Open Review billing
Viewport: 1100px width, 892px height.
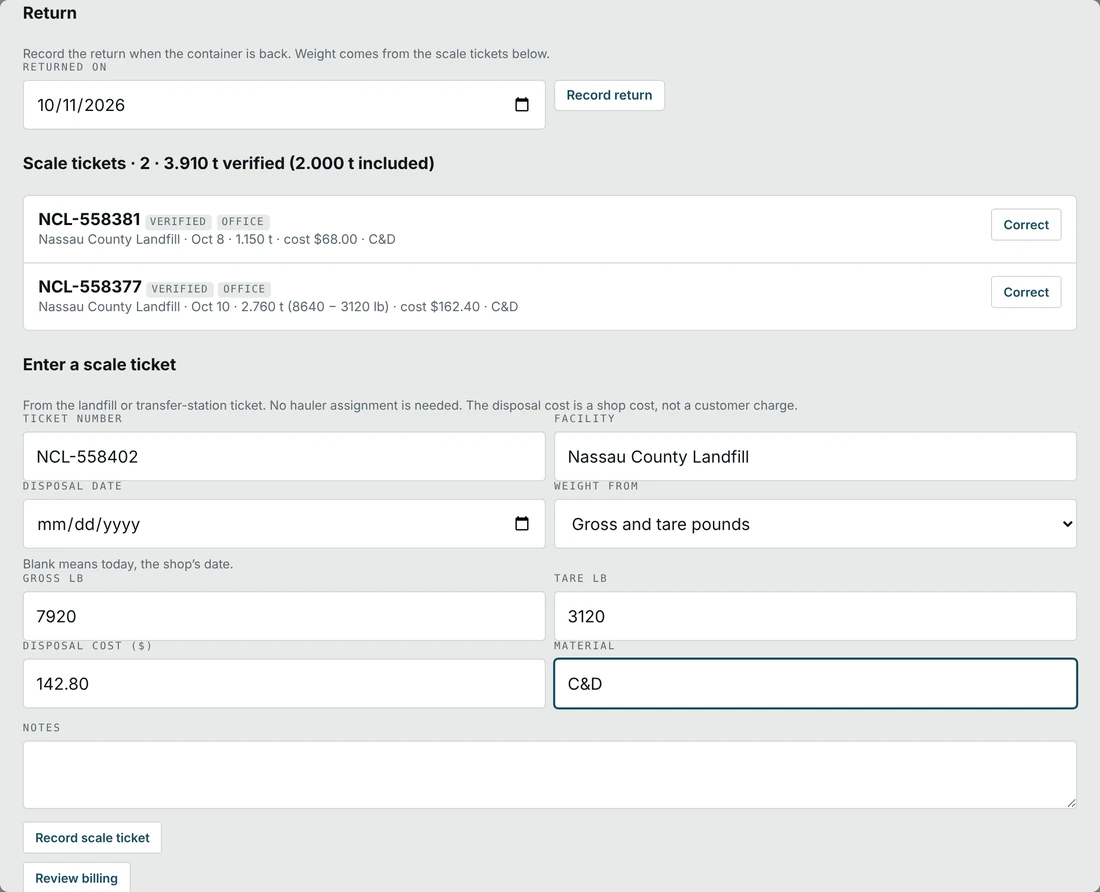tap(76, 878)
